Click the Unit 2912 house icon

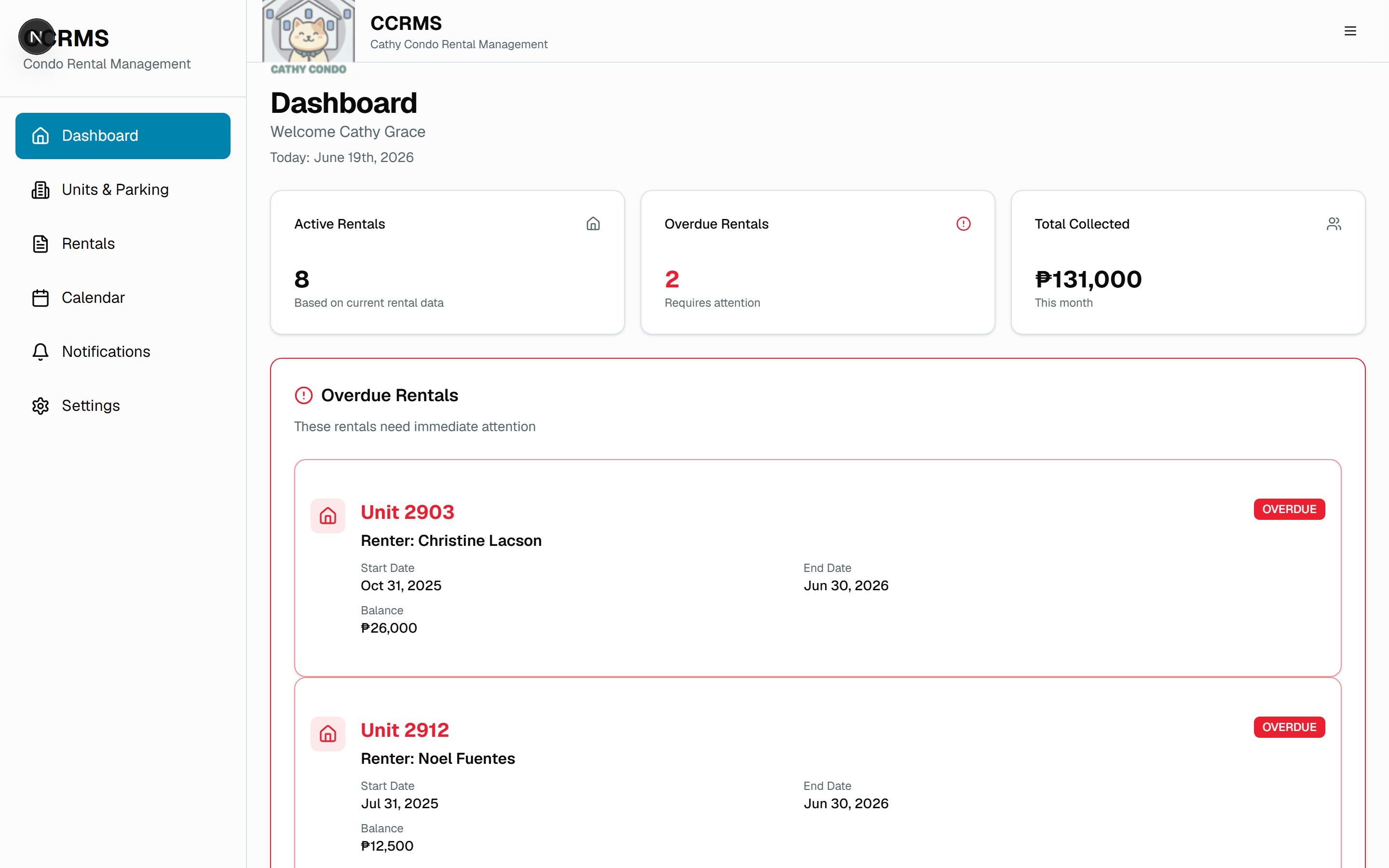(x=328, y=733)
